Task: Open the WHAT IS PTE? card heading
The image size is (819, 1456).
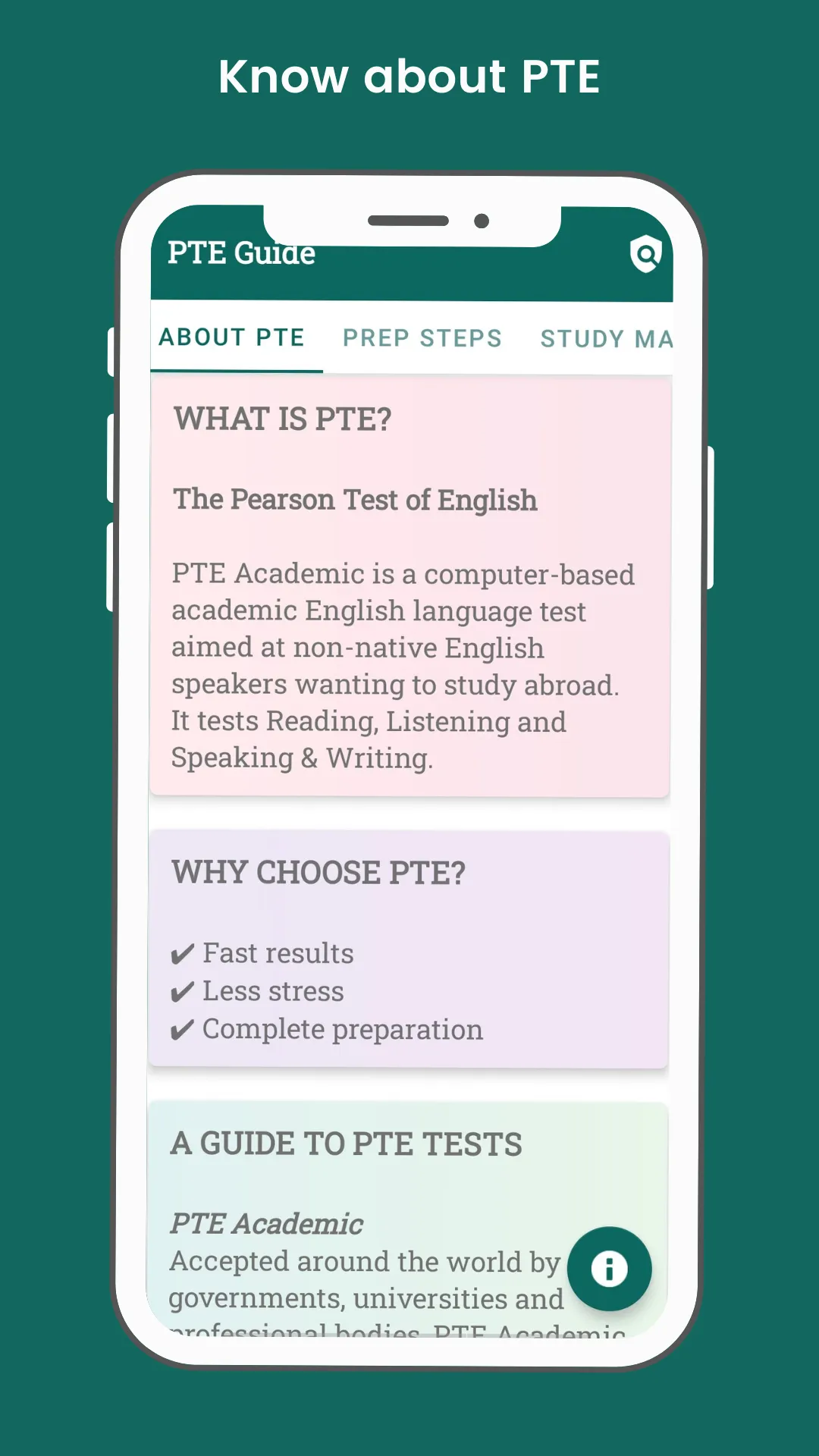Action: [x=283, y=419]
